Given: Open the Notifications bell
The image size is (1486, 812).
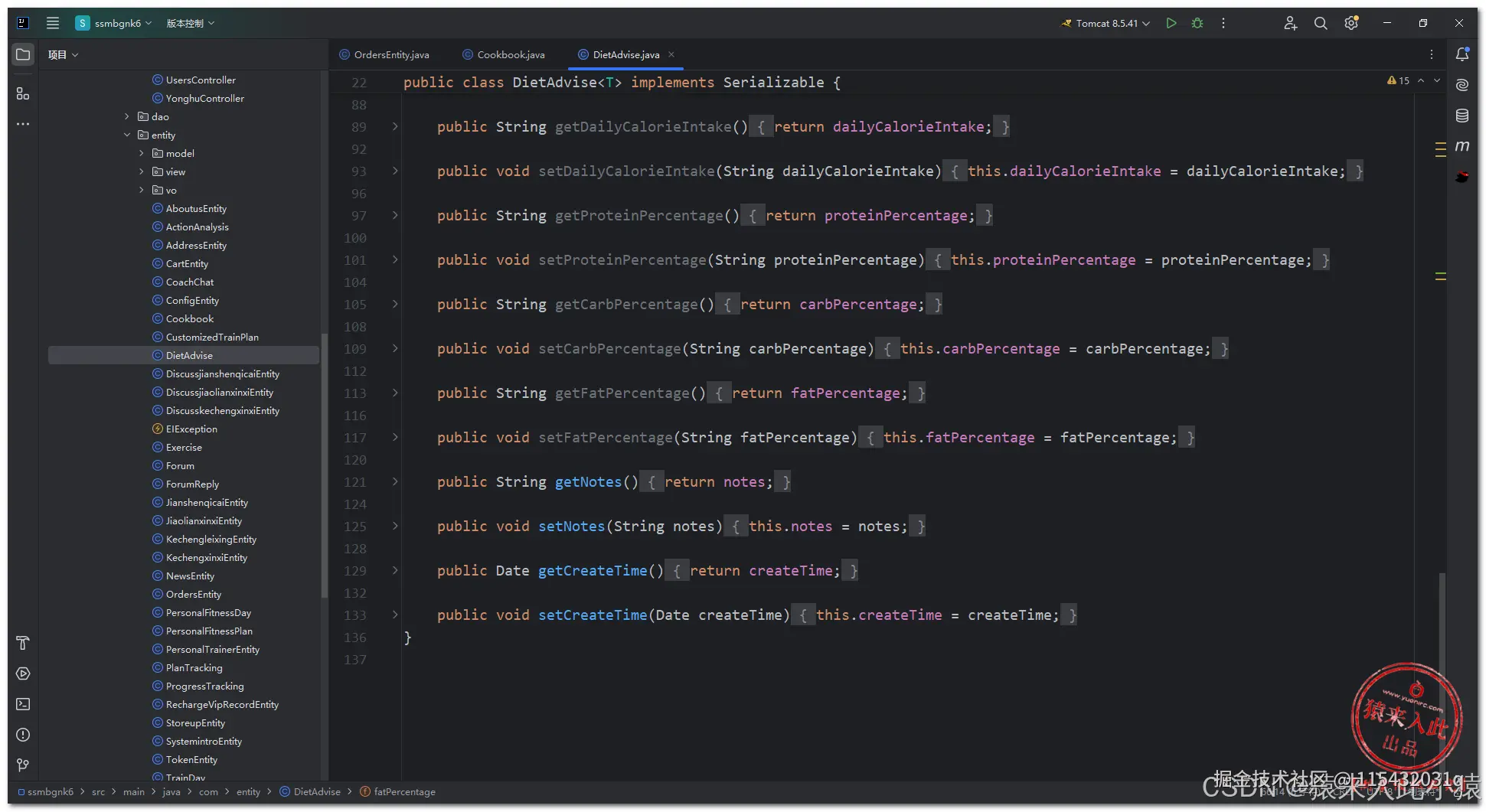Looking at the screenshot, I should click(x=1462, y=54).
